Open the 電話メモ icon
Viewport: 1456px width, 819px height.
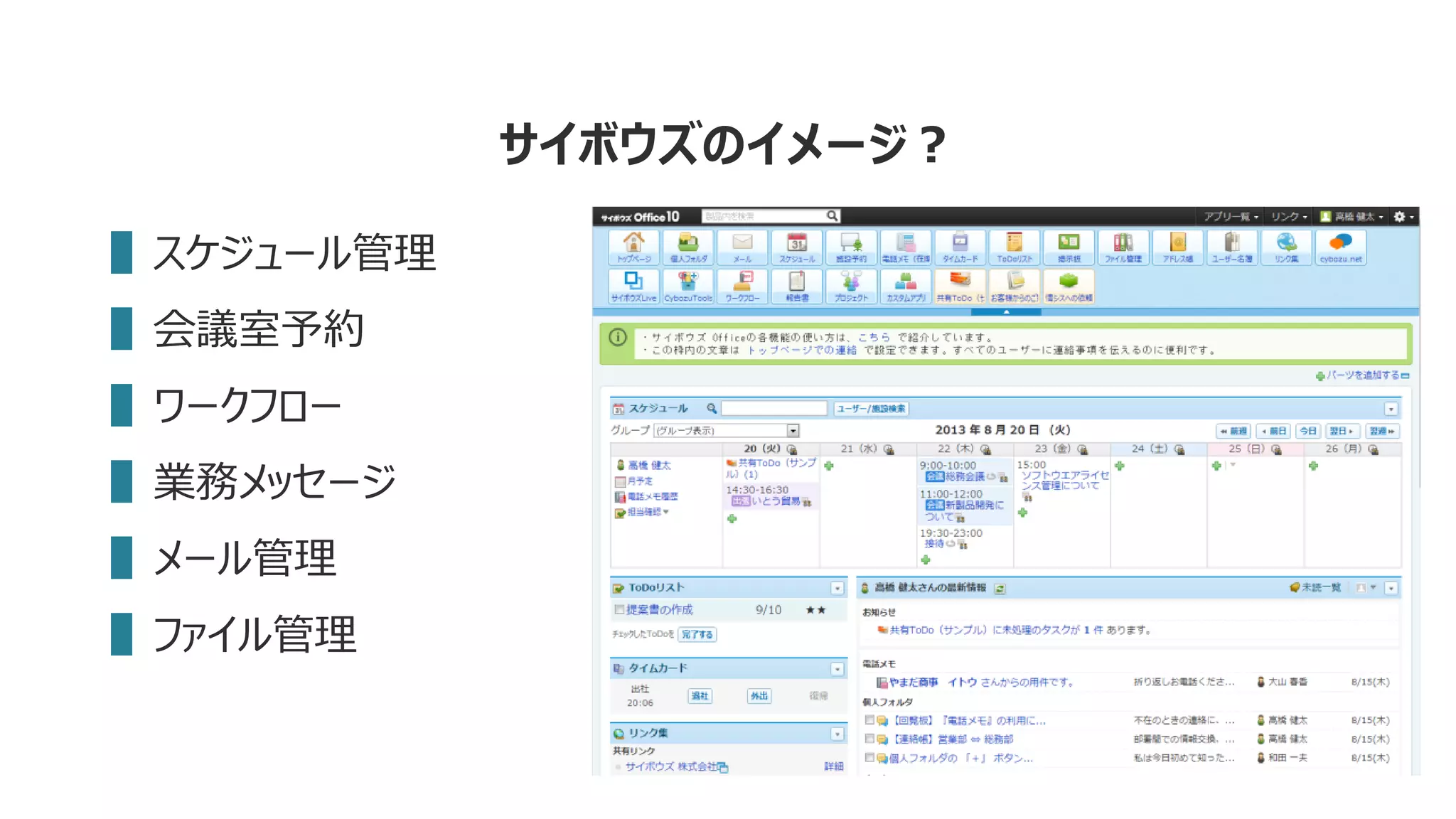(906, 247)
